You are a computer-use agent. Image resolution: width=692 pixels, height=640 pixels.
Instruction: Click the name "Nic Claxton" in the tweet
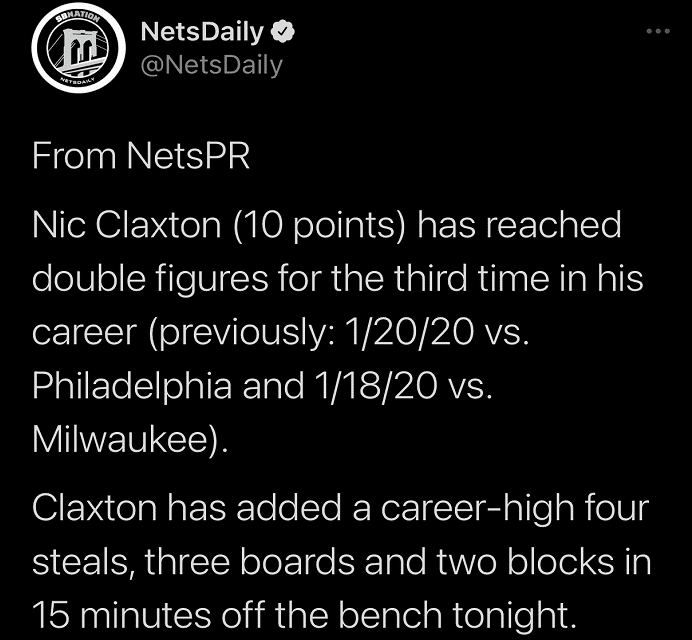click(127, 225)
